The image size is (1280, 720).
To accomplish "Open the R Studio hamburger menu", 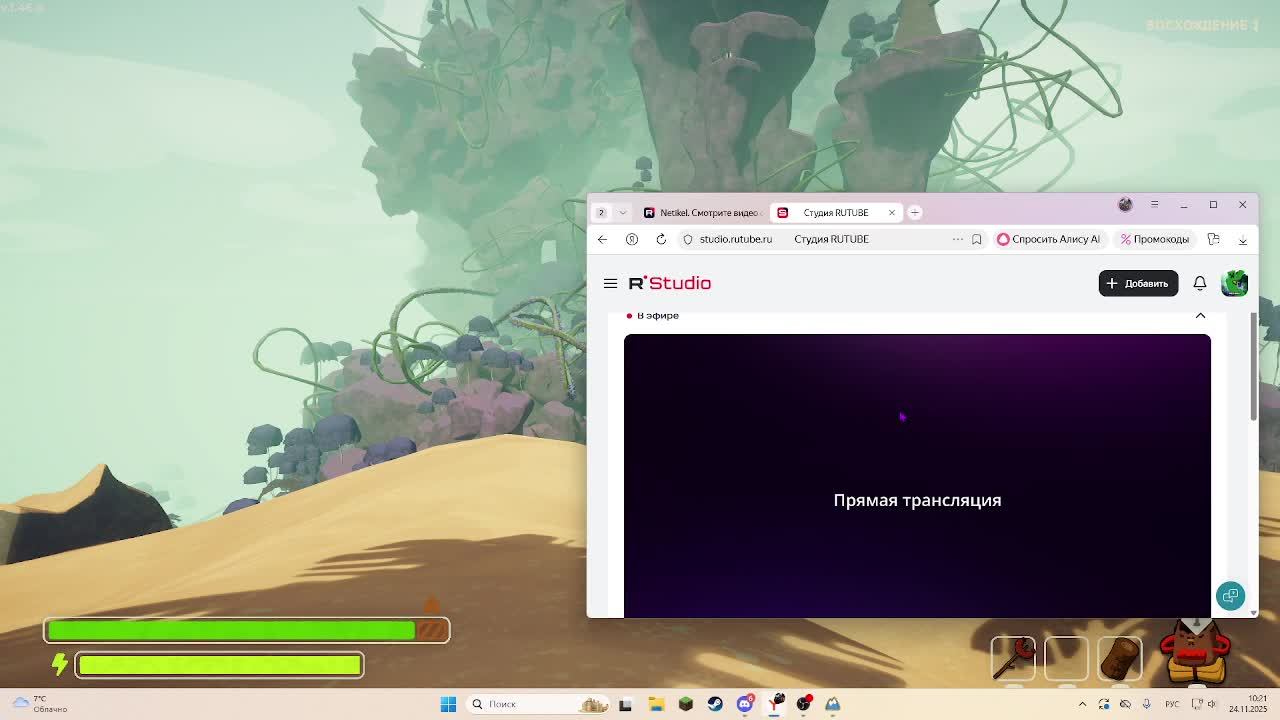I will click(x=610, y=283).
